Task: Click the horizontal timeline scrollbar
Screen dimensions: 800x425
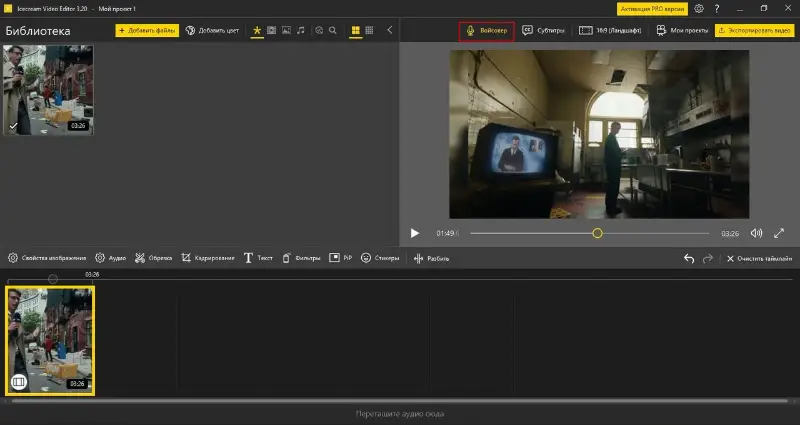Action: [x=400, y=401]
